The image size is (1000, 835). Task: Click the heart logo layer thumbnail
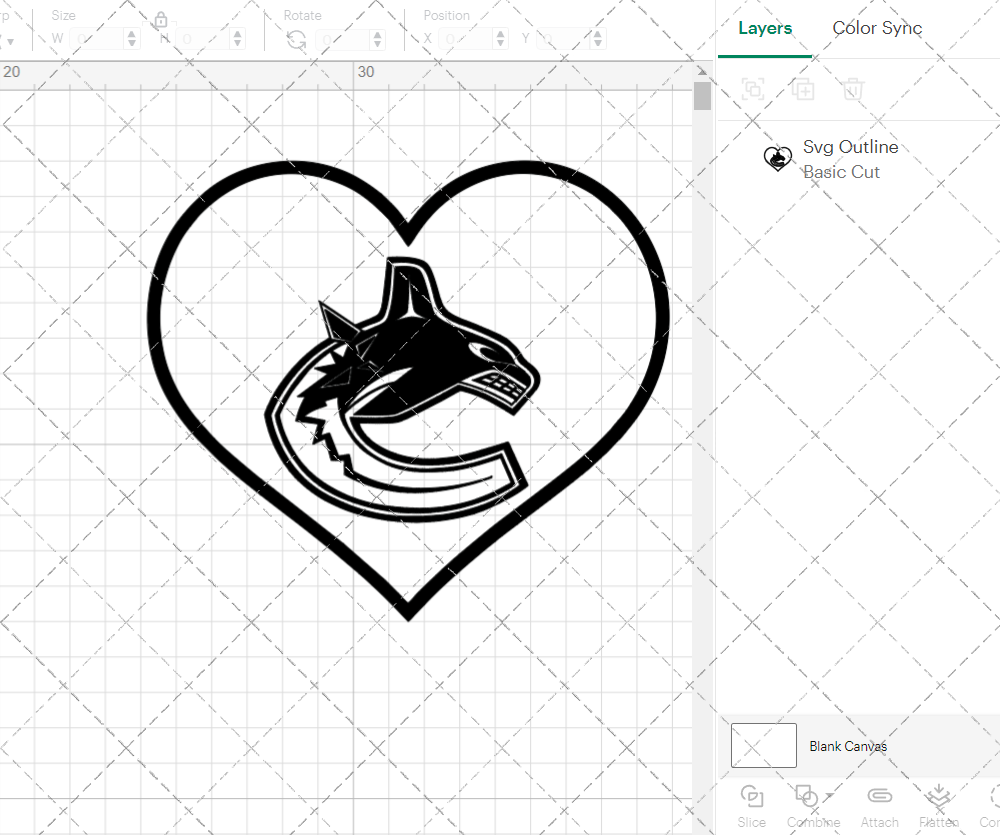pos(777,158)
